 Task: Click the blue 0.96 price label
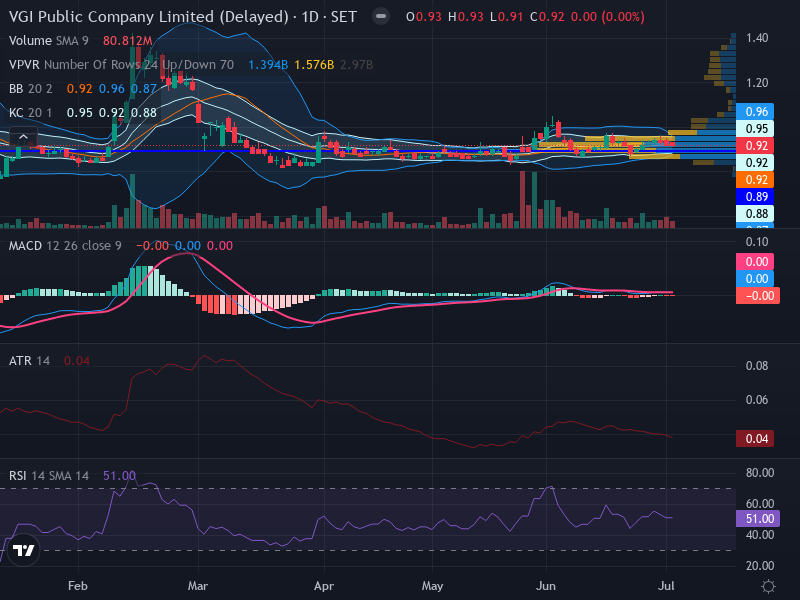point(755,112)
